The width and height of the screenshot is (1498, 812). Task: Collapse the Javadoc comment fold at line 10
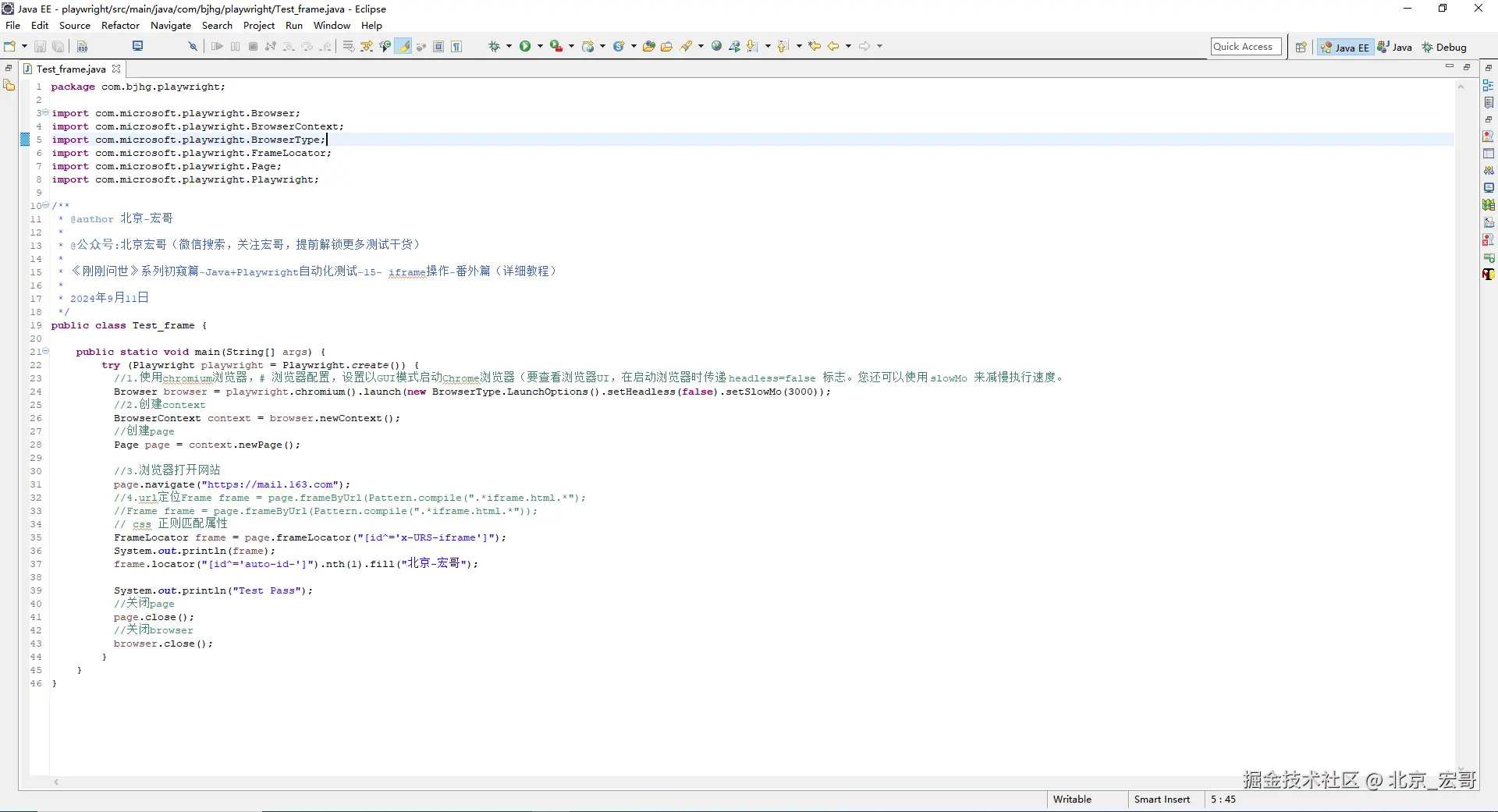pyautogui.click(x=45, y=205)
